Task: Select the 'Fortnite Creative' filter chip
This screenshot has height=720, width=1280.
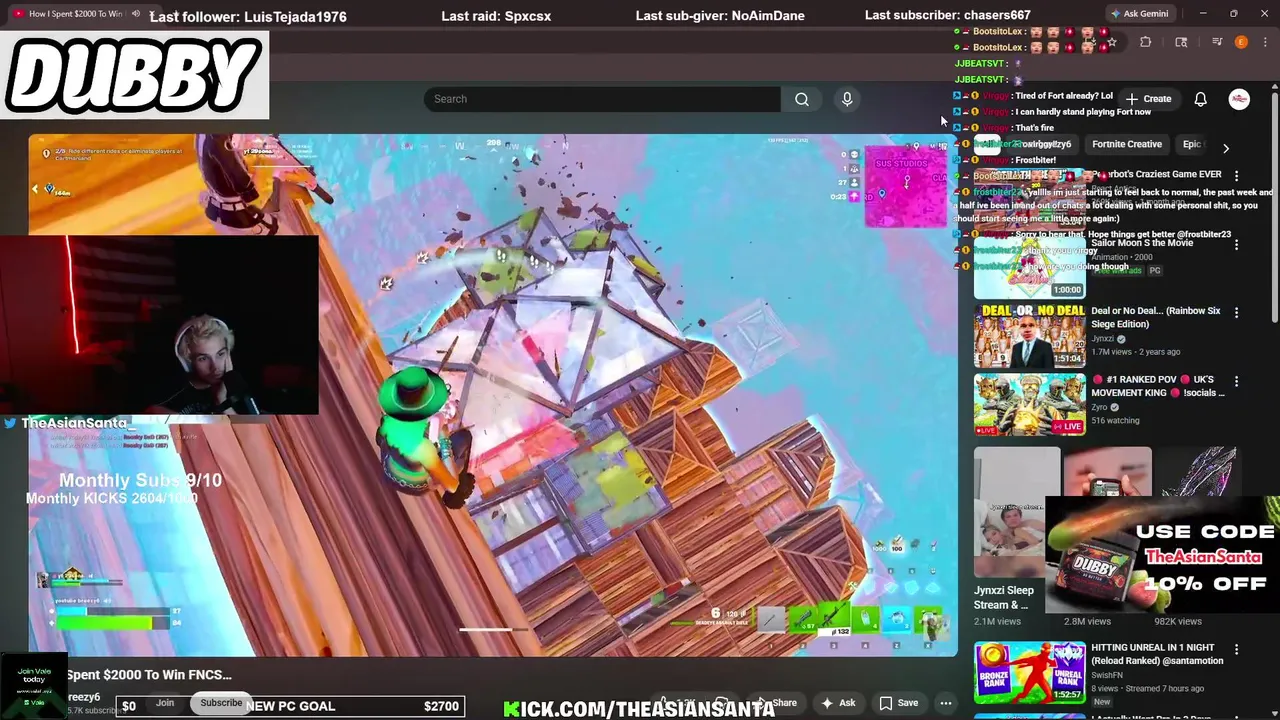Action: (x=1127, y=144)
